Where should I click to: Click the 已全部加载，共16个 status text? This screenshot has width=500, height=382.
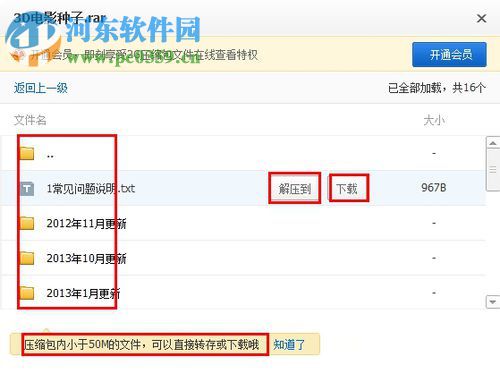click(x=437, y=88)
